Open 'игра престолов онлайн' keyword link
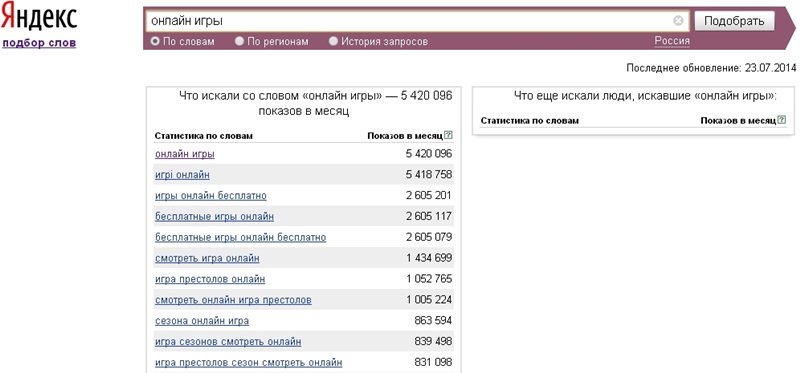Image resolution: width=800 pixels, height=373 pixels. coord(210,279)
